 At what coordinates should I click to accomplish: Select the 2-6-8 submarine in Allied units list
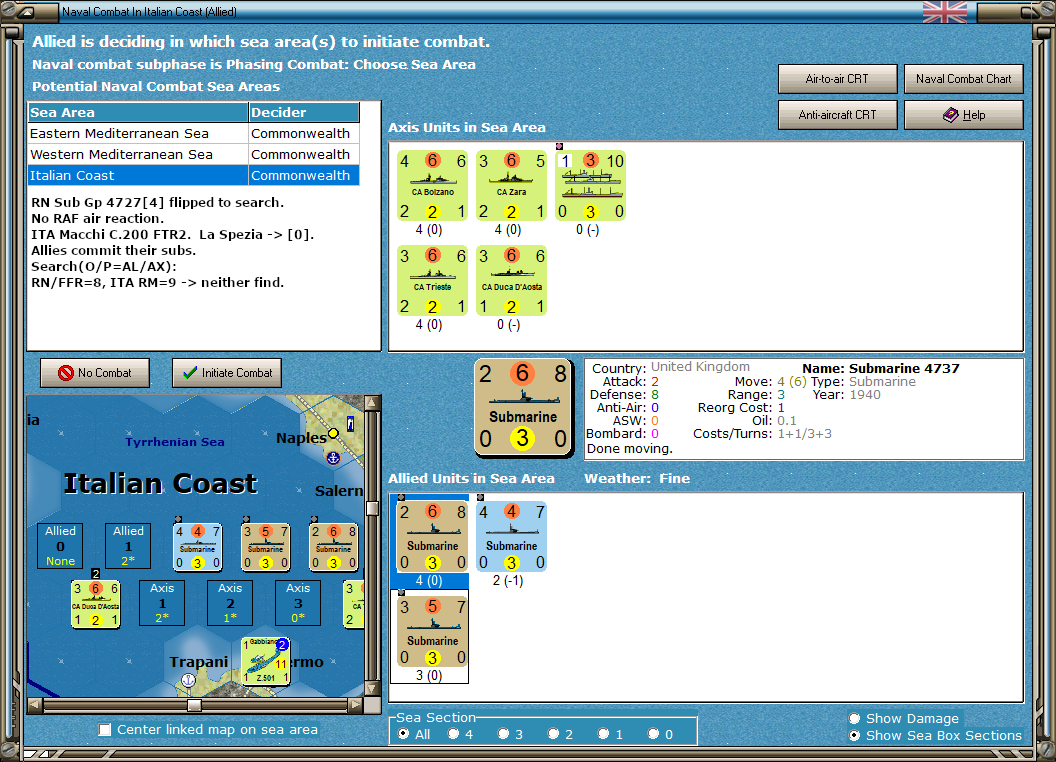tap(432, 537)
